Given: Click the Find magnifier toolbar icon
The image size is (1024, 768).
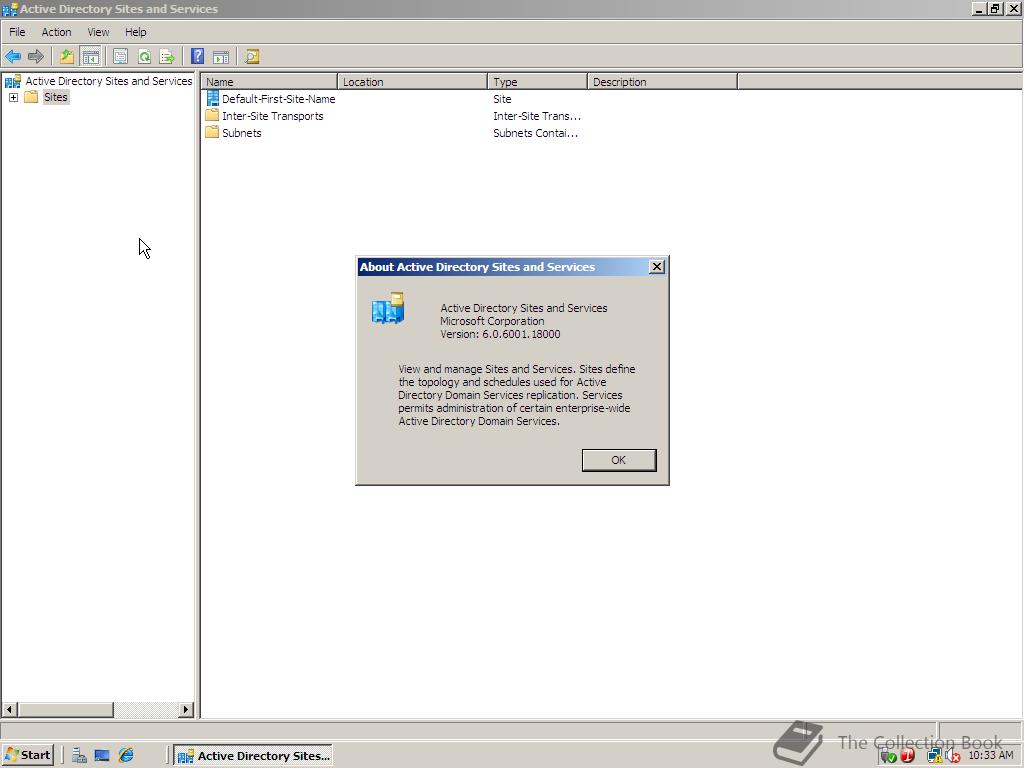Looking at the screenshot, I should pyautogui.click(x=252, y=57).
